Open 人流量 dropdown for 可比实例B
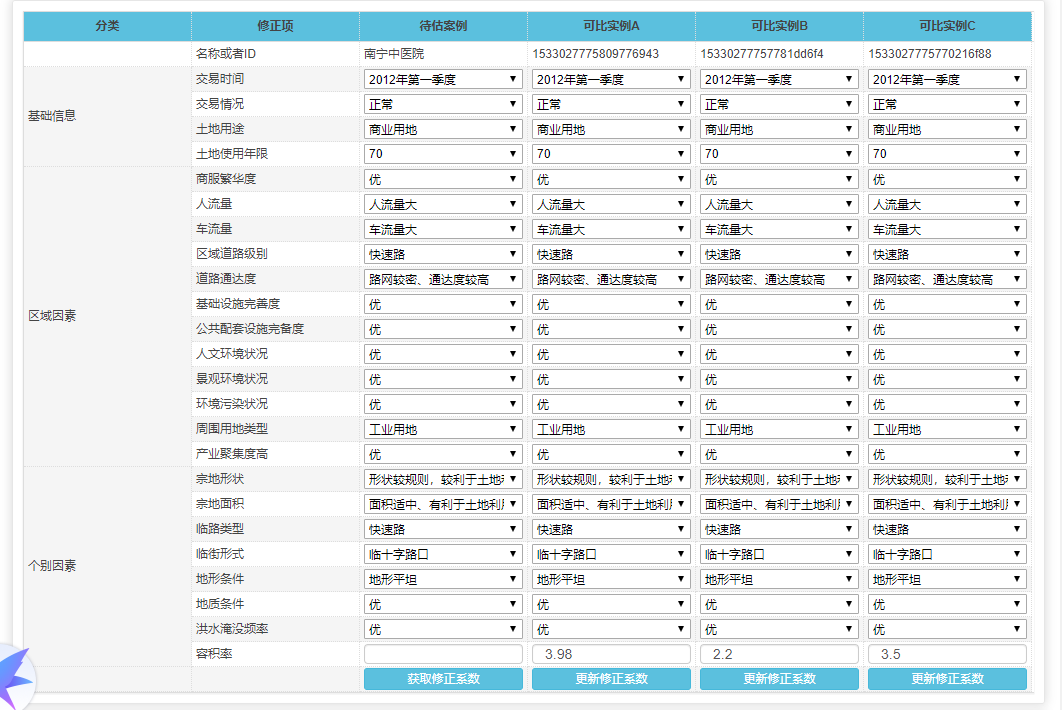This screenshot has width=1062, height=710. 779,204
